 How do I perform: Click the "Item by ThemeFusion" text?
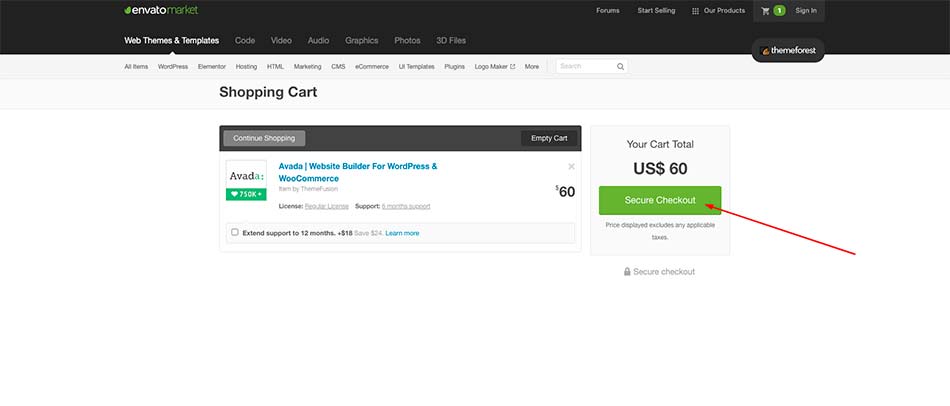pyautogui.click(x=308, y=189)
